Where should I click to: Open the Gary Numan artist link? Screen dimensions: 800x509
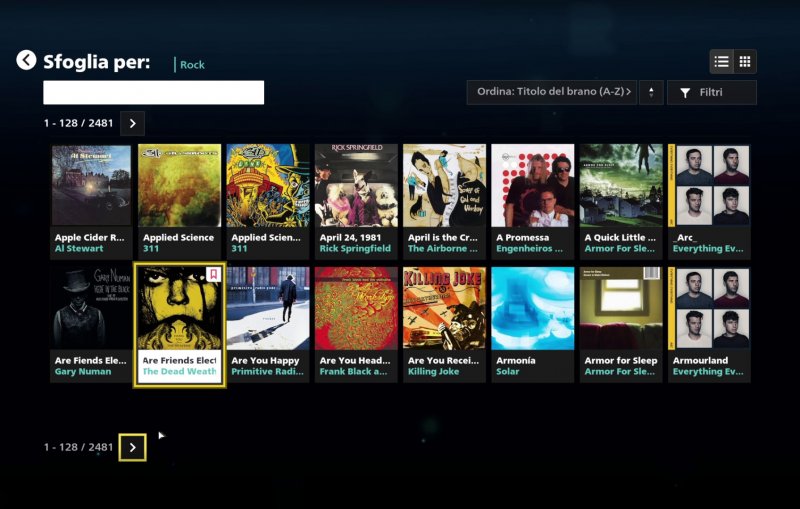[78, 372]
